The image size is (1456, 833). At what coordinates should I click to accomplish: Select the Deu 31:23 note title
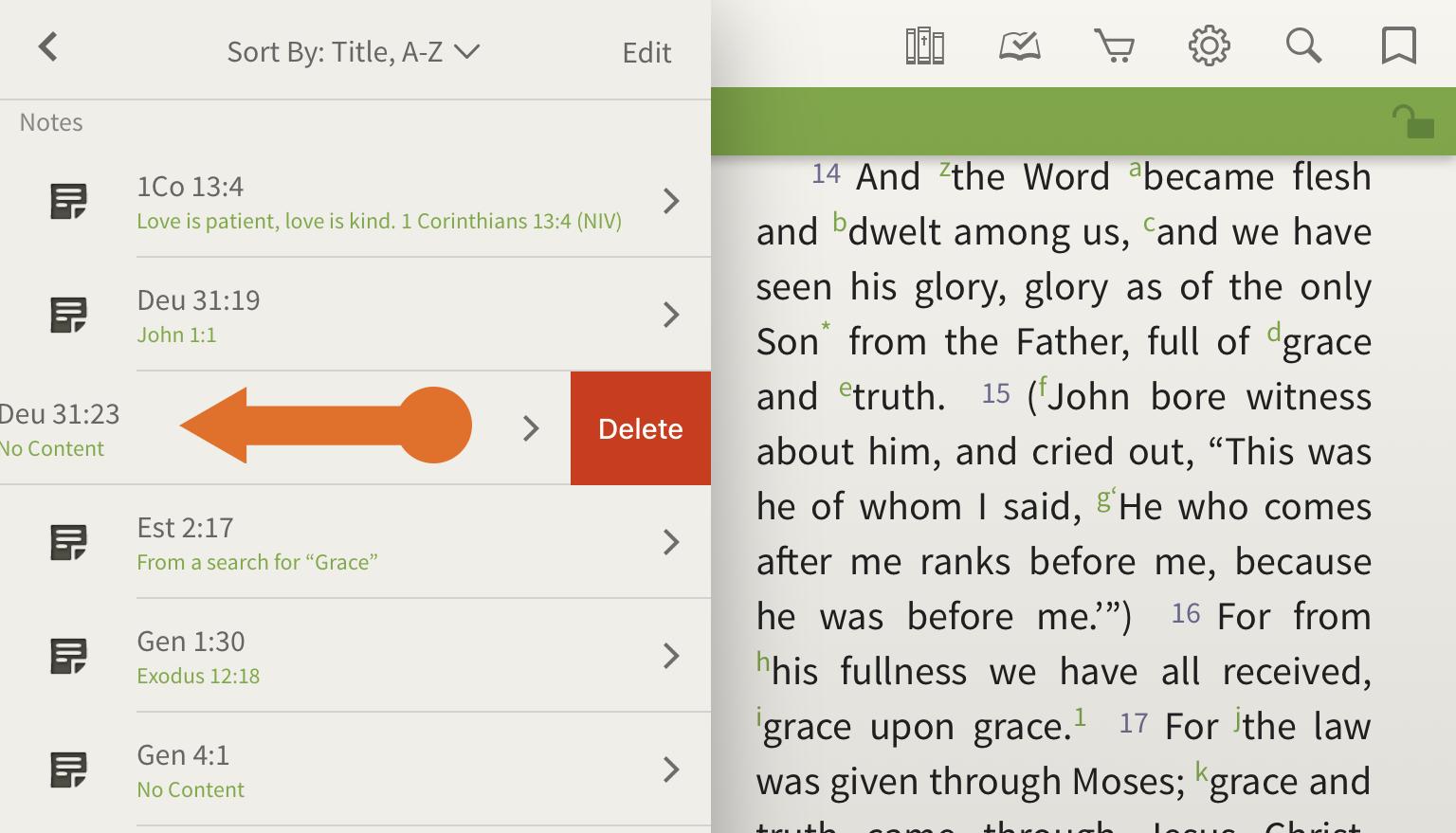click(60, 414)
